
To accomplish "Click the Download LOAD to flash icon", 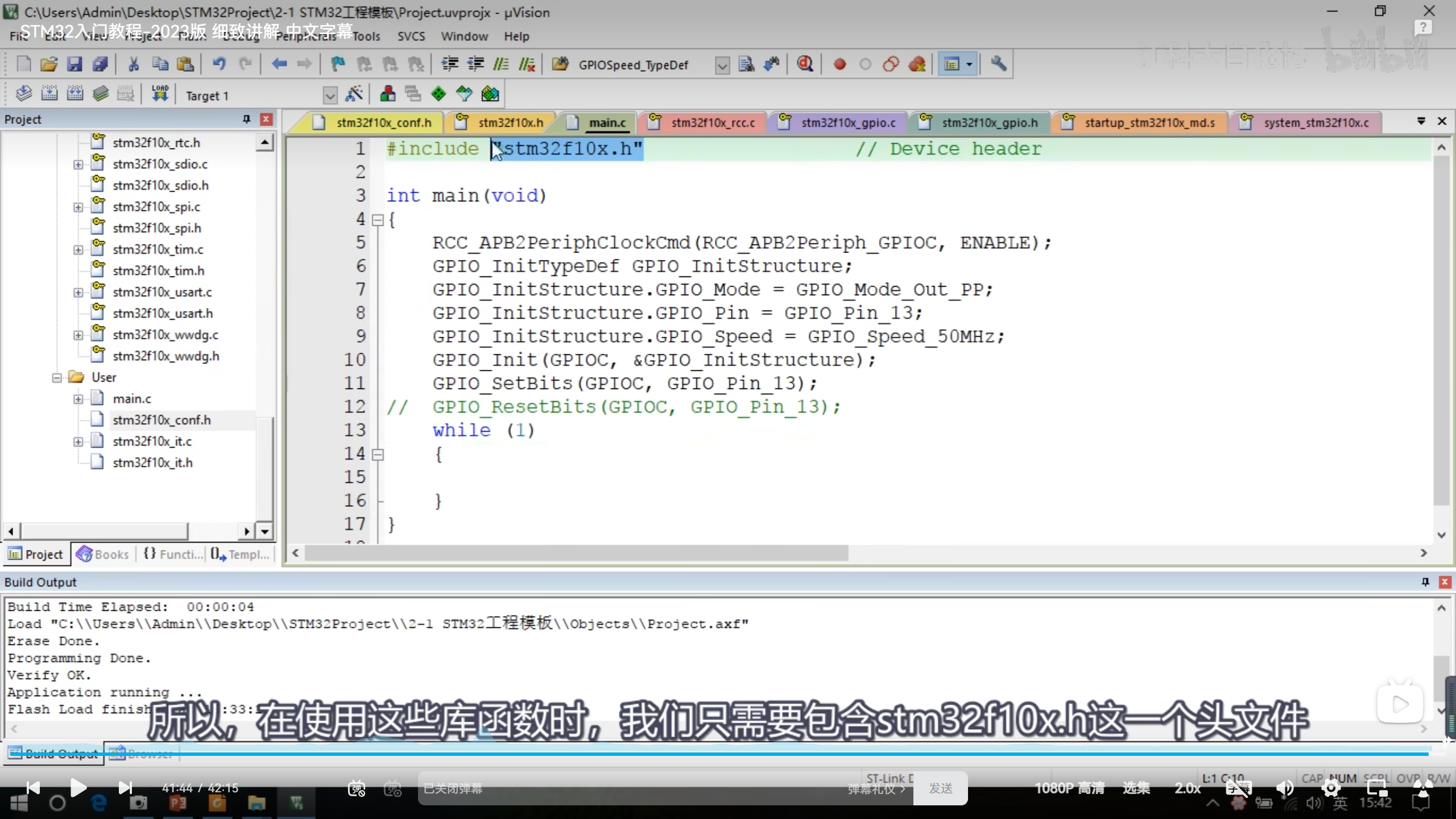I will [160, 94].
